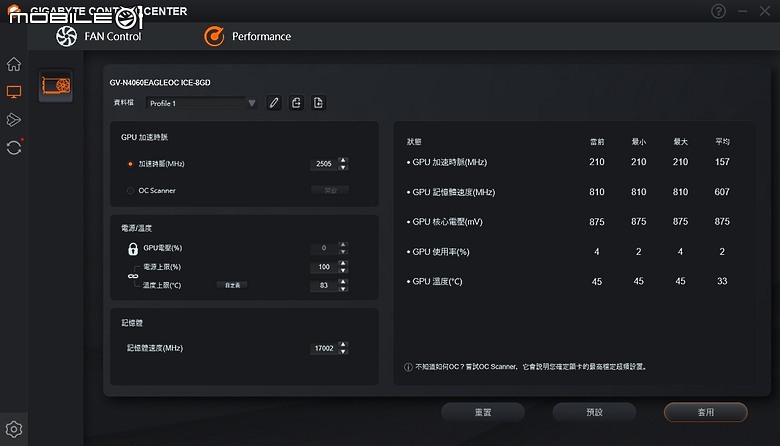The width and height of the screenshot is (780, 446).
Task: Open settings gear at bottom left
Action: (14, 430)
